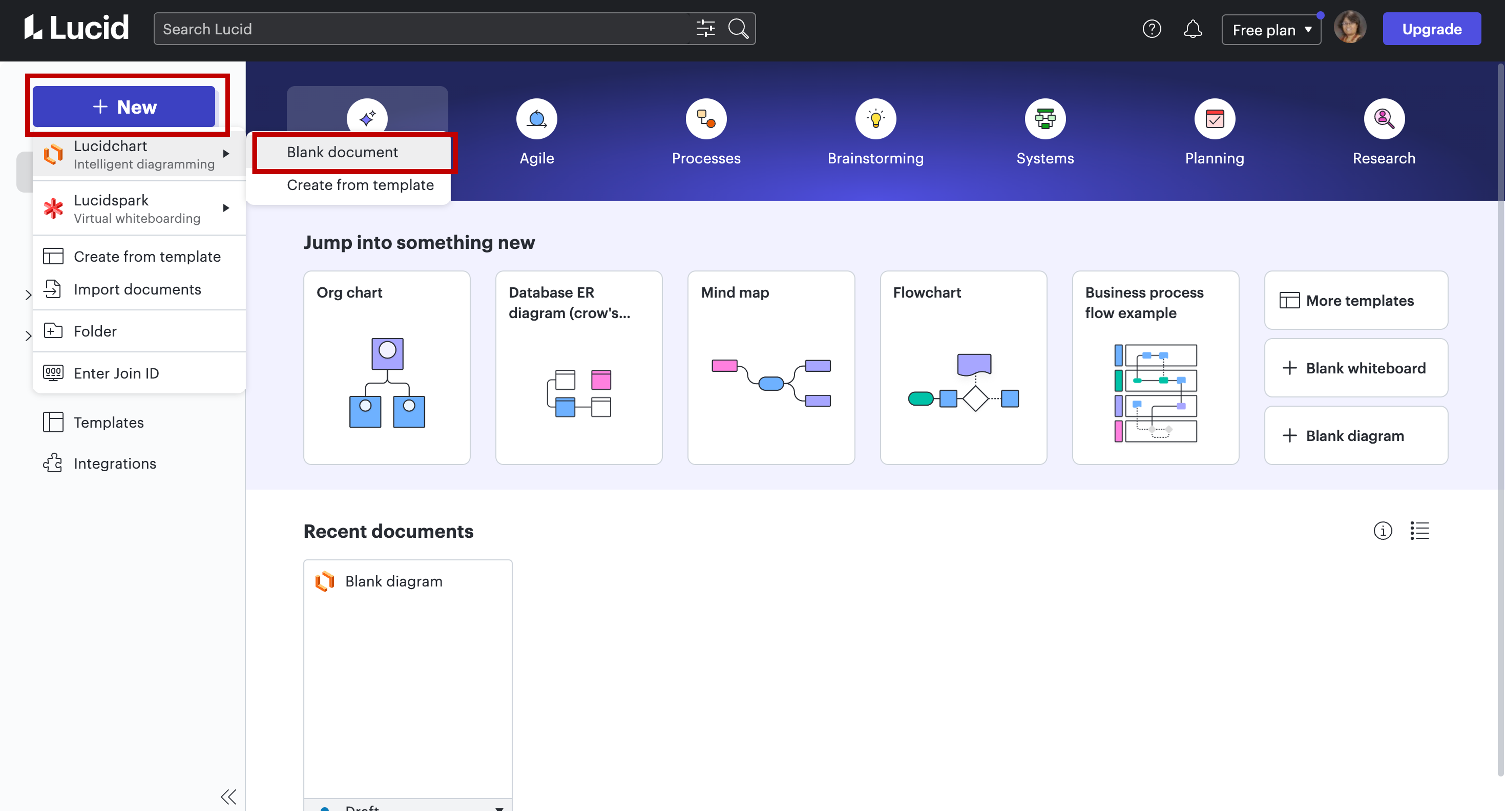This screenshot has width=1505, height=812.
Task: Click the Upgrade button
Action: coord(1431,28)
